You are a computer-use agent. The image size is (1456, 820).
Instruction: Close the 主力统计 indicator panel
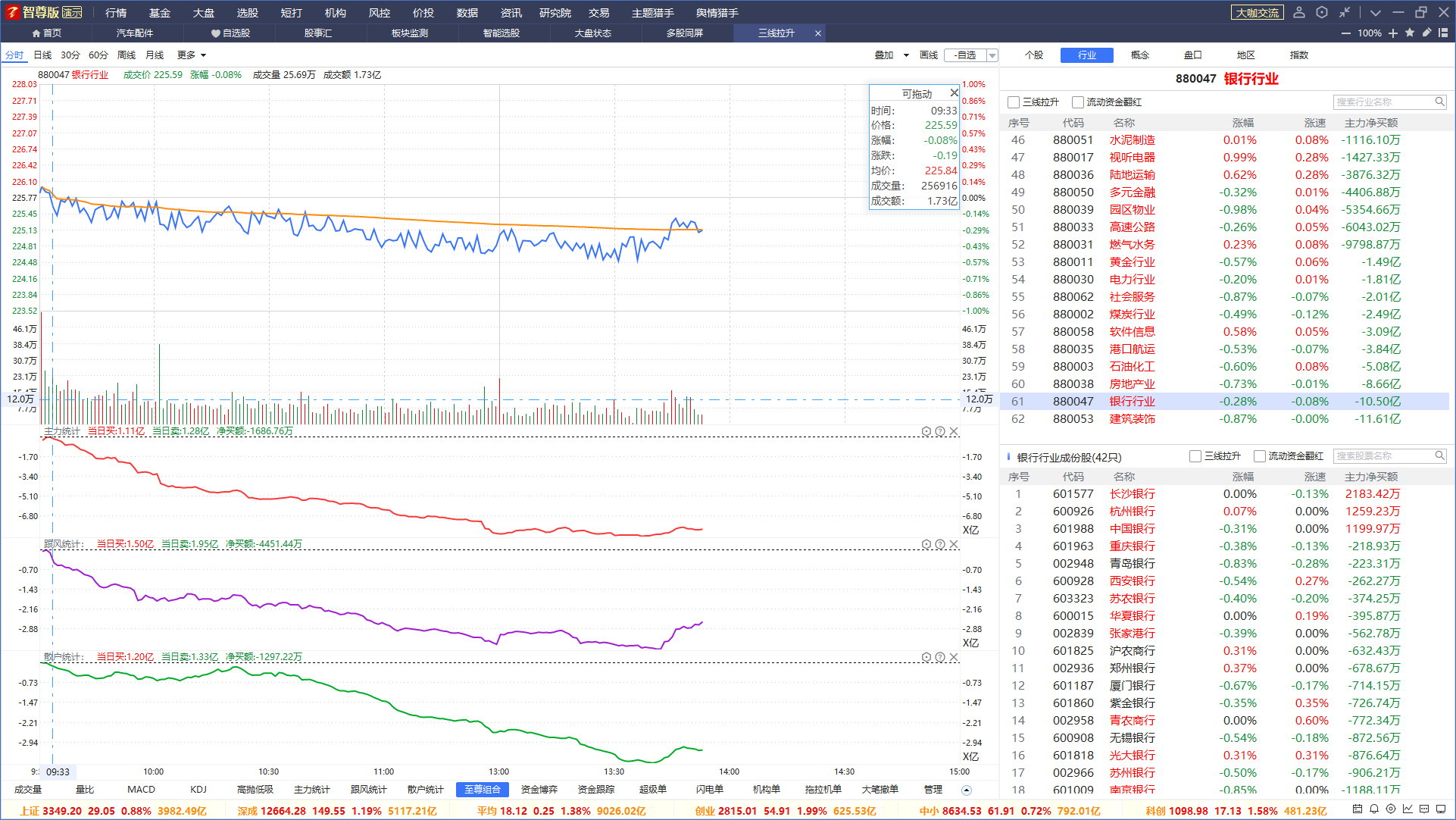954,431
